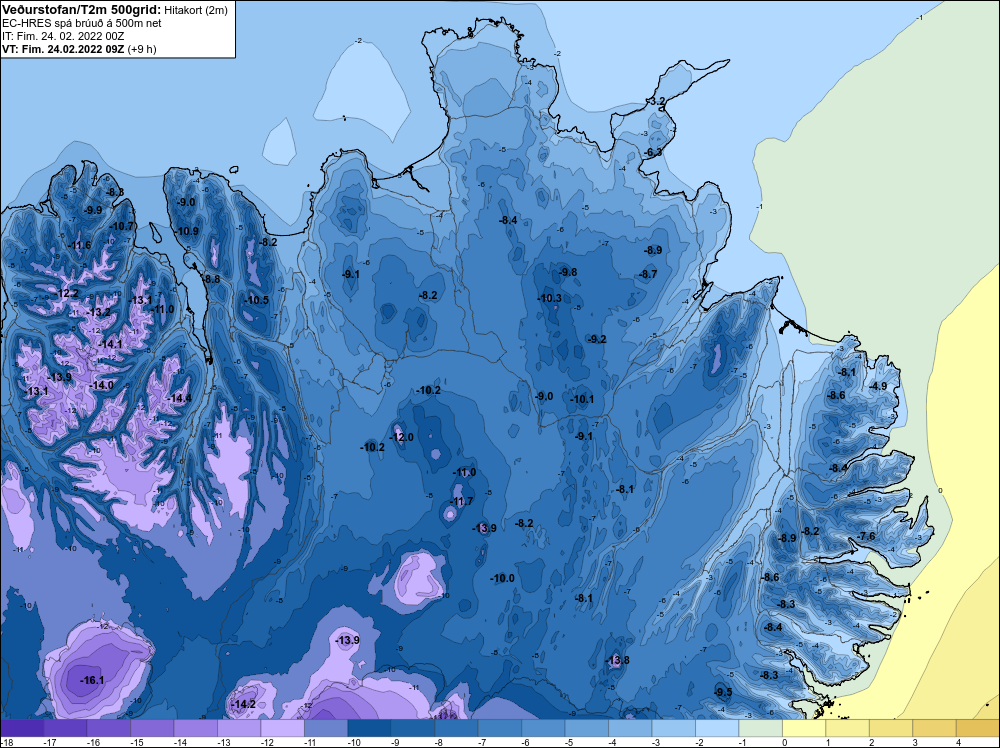Select the temperature label -8.8
This screenshot has width=1000, height=748.
pyautogui.click(x=212, y=279)
